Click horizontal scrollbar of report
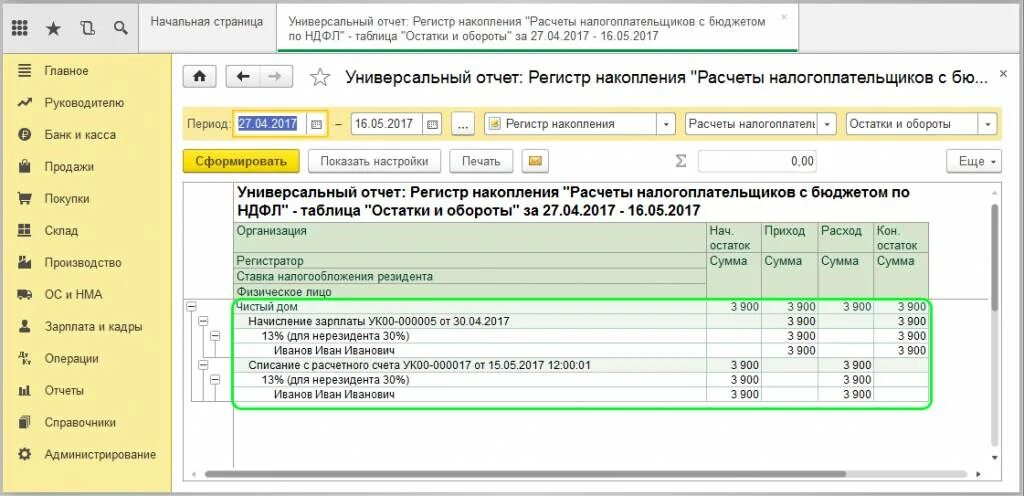Screen dimensions: 1024x496 pyautogui.click(x=526, y=474)
